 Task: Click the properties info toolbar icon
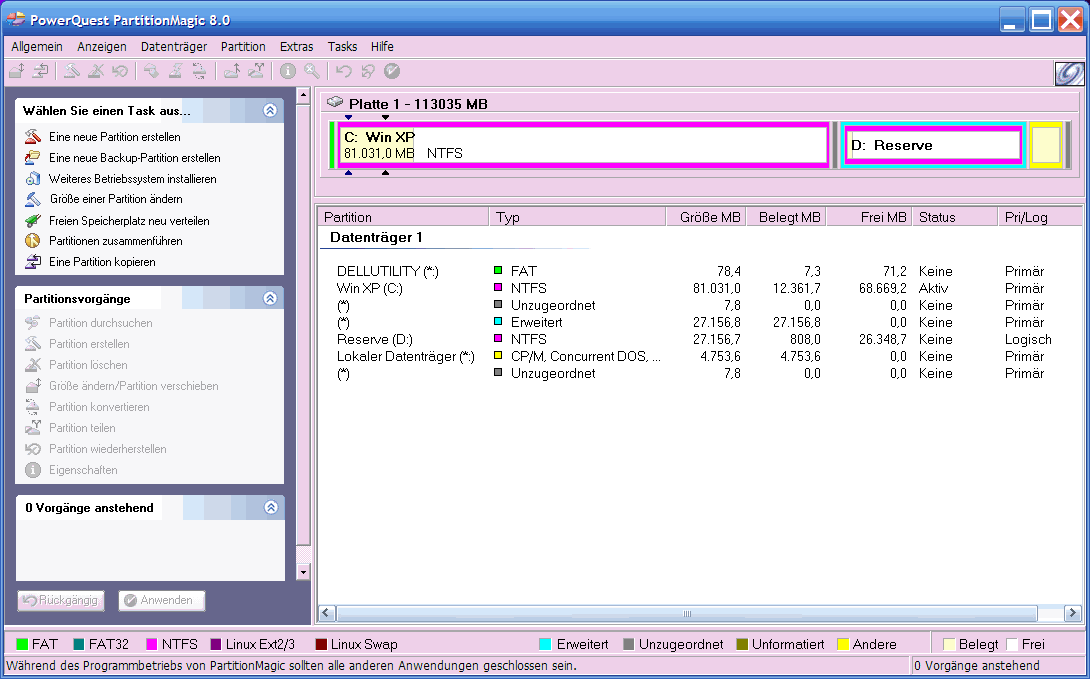click(x=288, y=71)
